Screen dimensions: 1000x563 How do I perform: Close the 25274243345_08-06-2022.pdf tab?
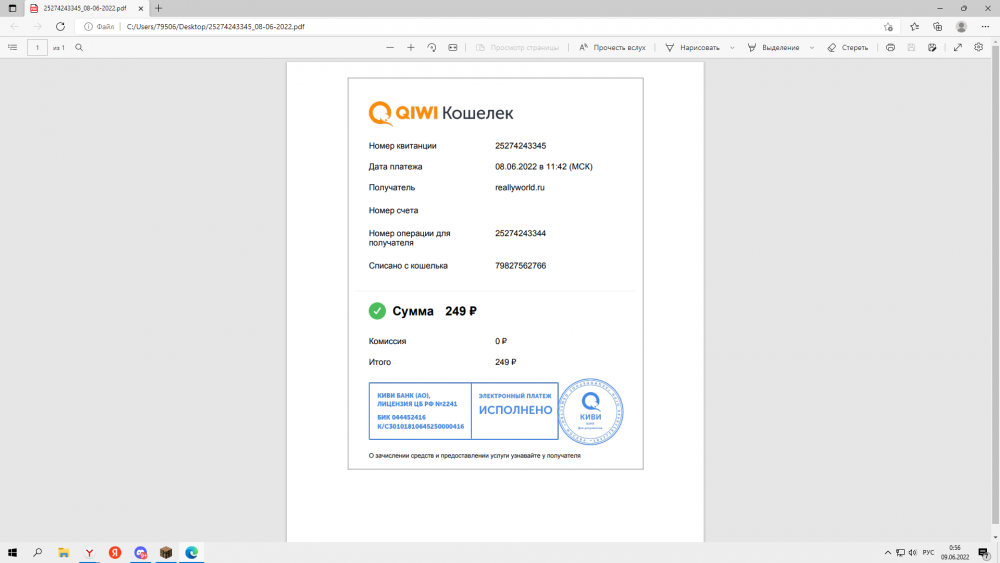pos(141,8)
